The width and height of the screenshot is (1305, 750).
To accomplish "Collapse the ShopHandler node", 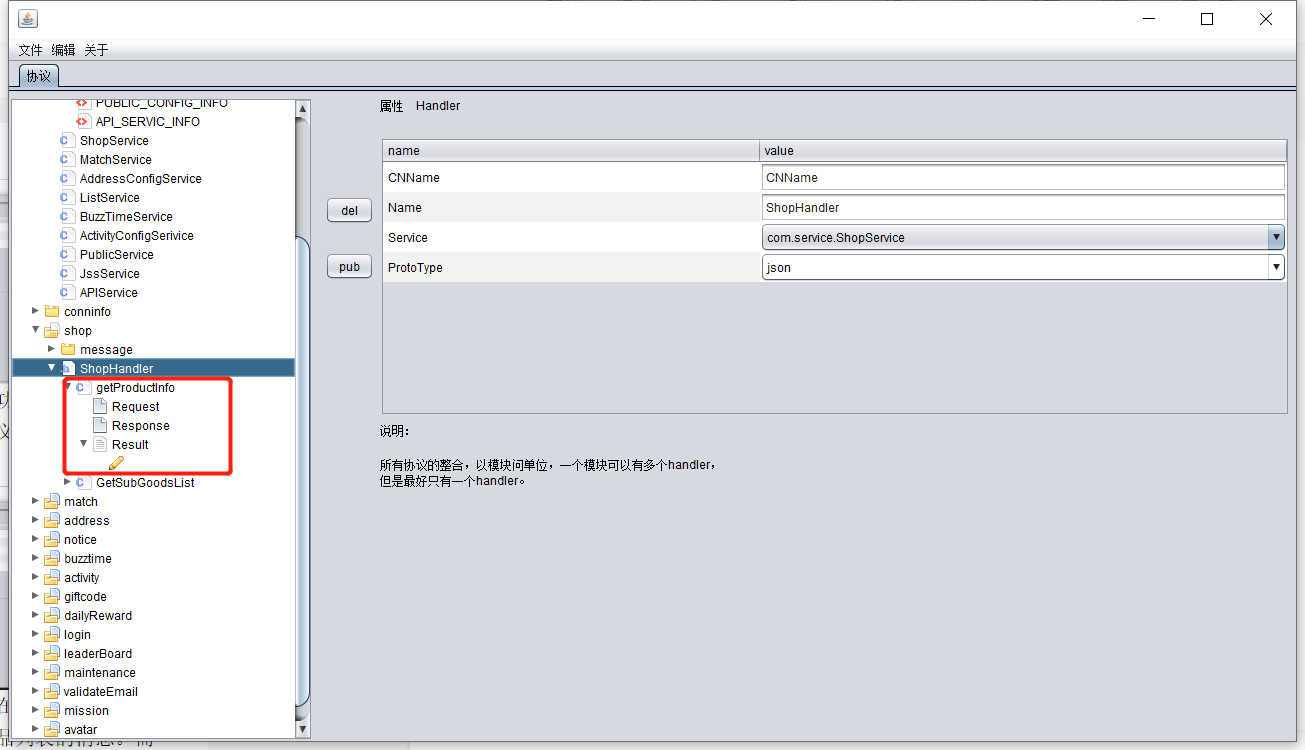I will tap(52, 368).
